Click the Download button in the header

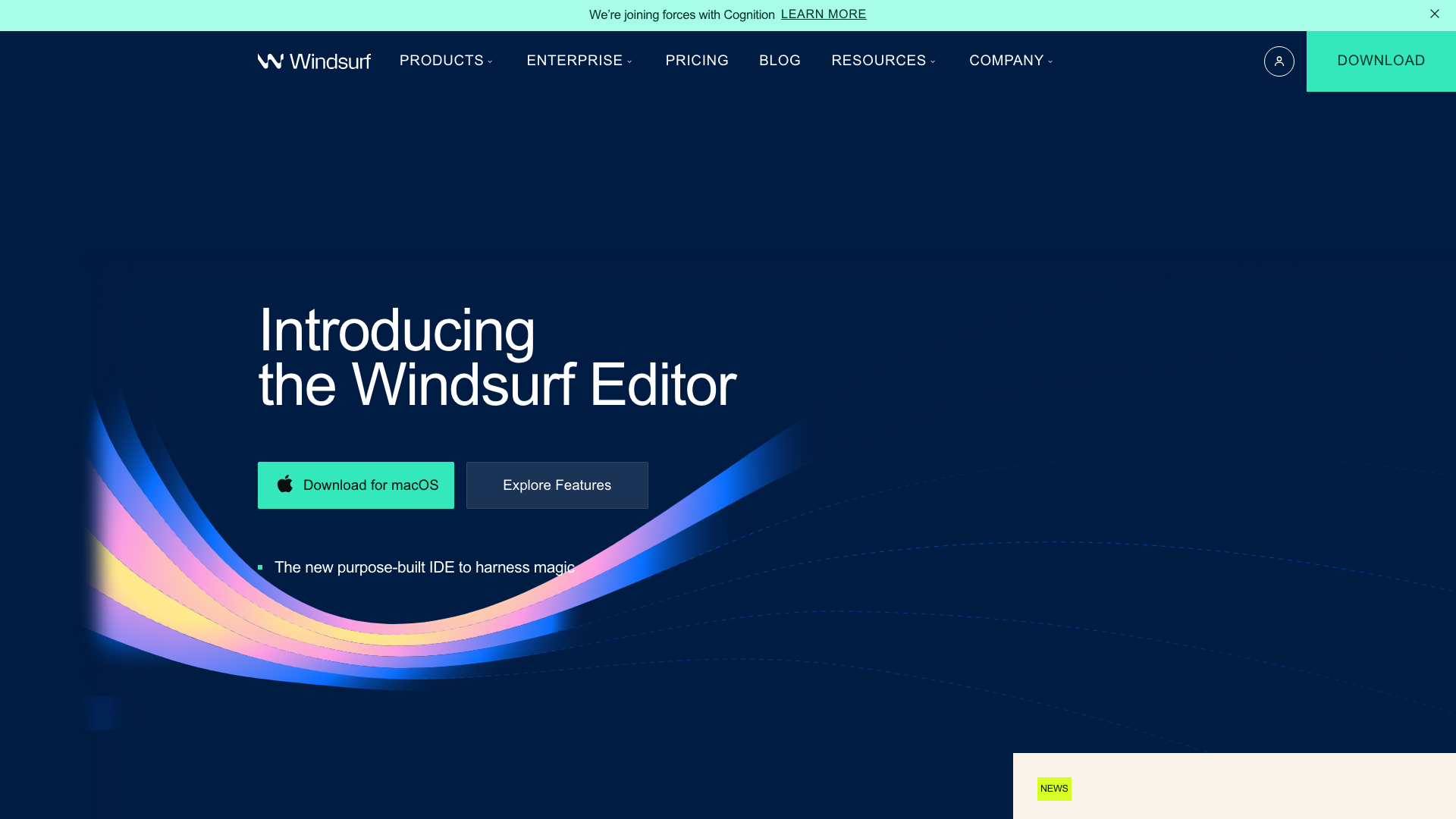tap(1381, 61)
